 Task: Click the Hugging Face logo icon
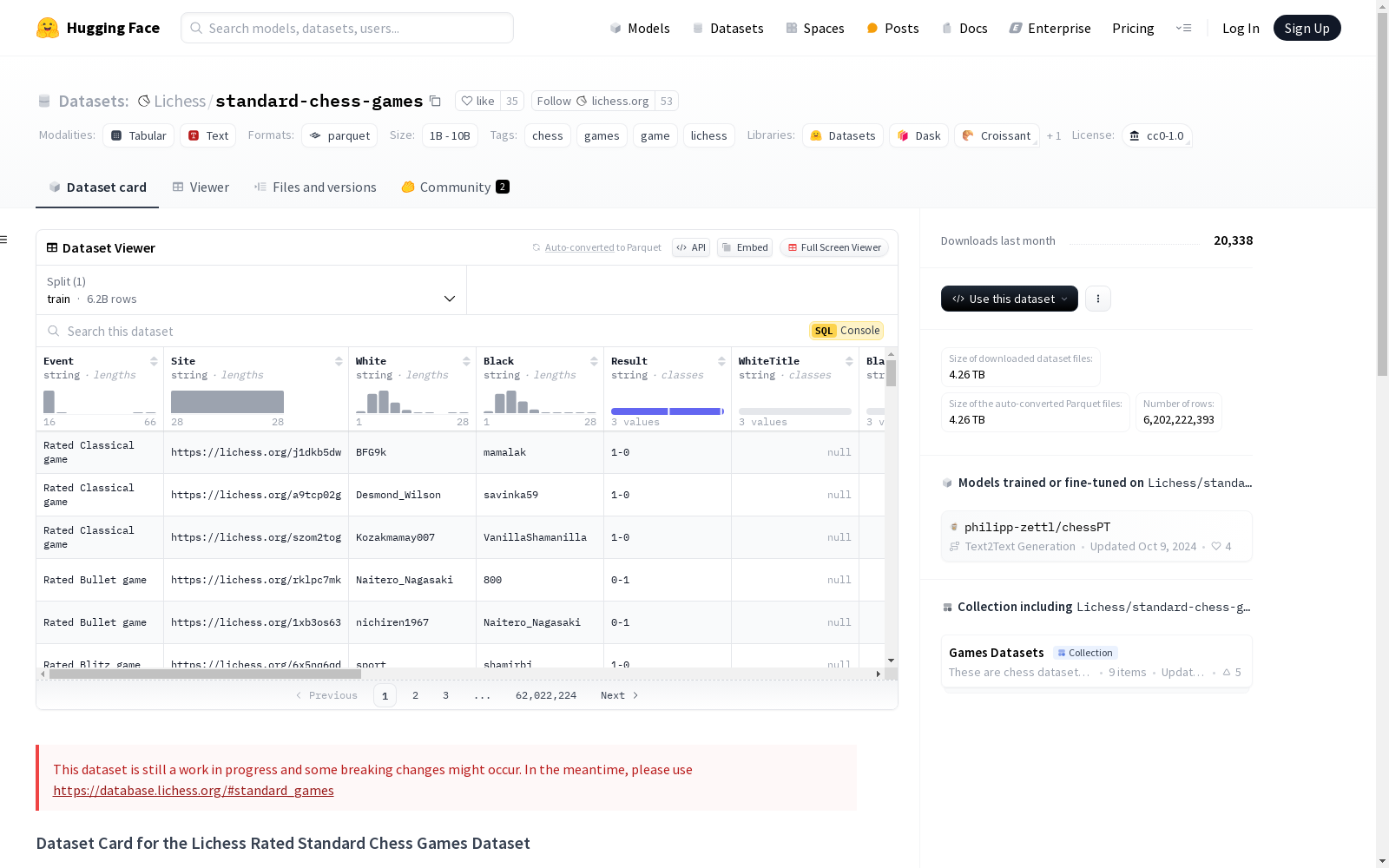(x=48, y=28)
